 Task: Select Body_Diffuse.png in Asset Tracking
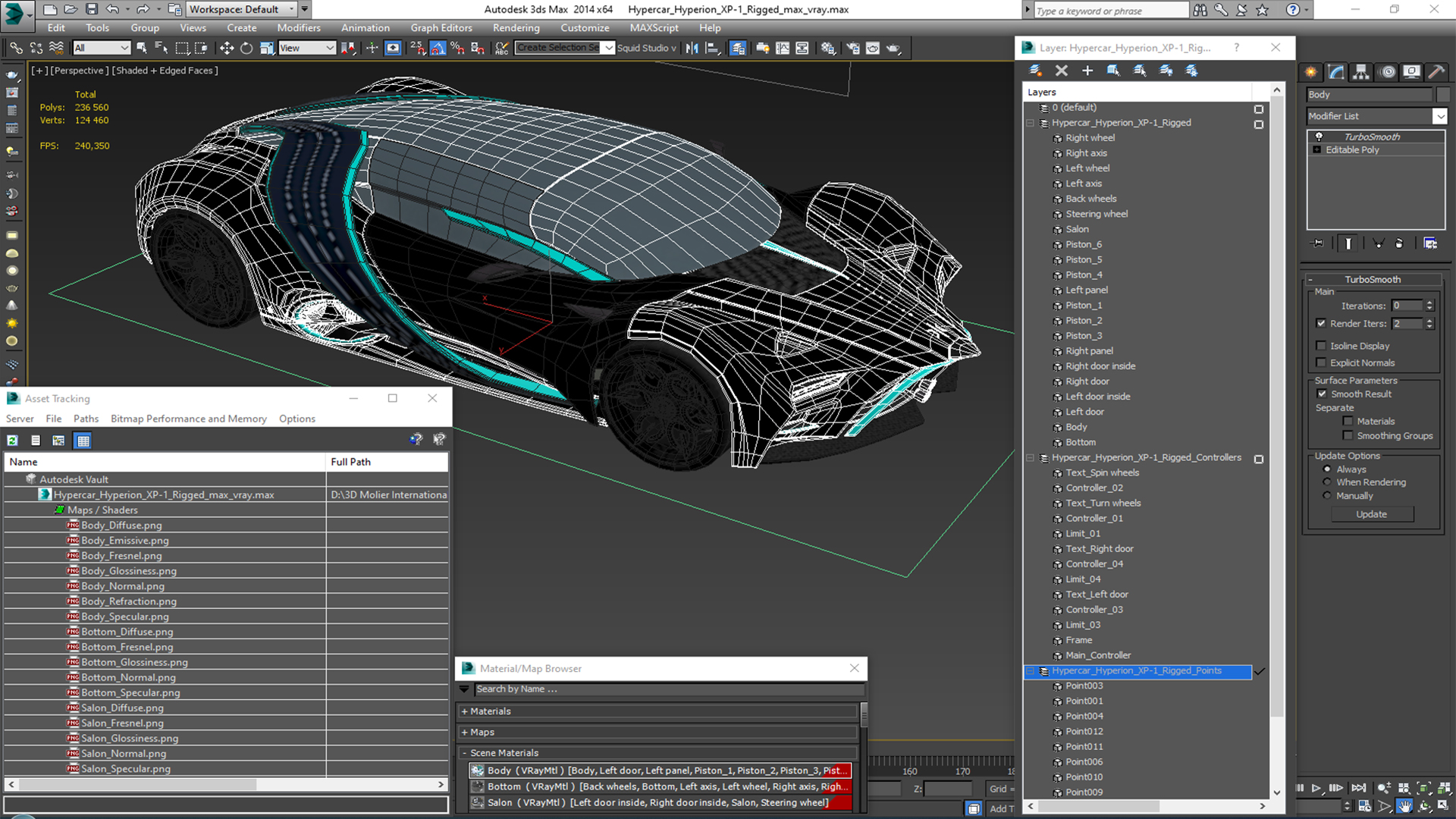click(121, 526)
